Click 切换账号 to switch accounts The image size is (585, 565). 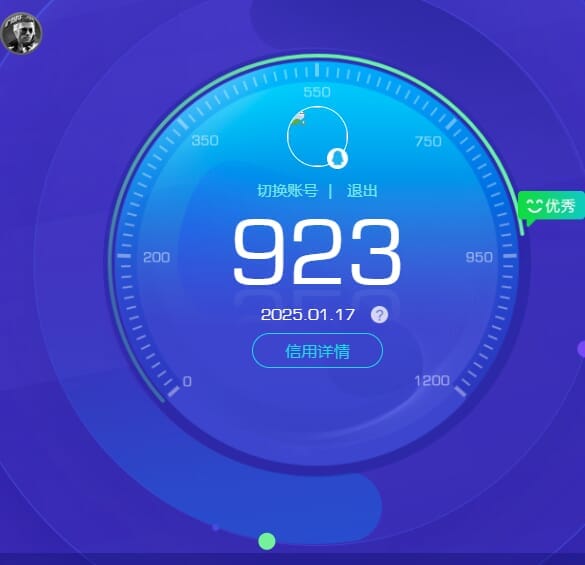point(288,191)
